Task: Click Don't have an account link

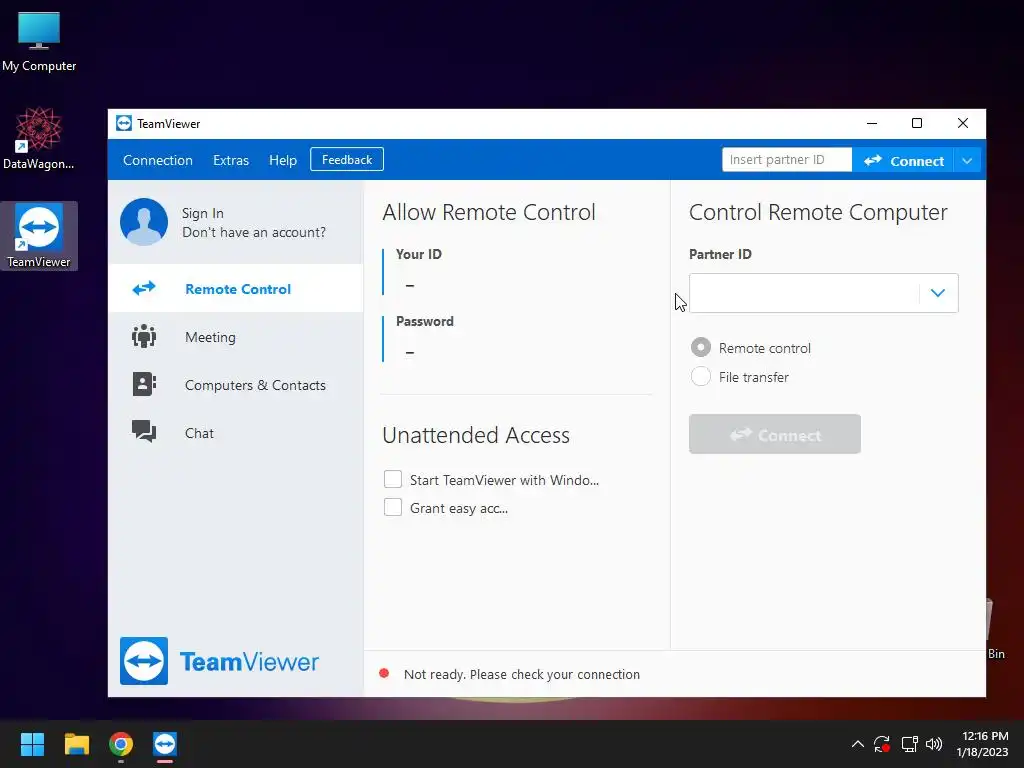Action: [253, 232]
